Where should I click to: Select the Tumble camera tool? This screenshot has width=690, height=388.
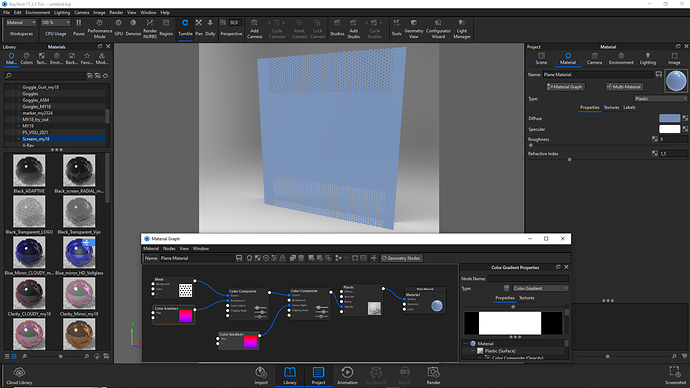(185, 28)
